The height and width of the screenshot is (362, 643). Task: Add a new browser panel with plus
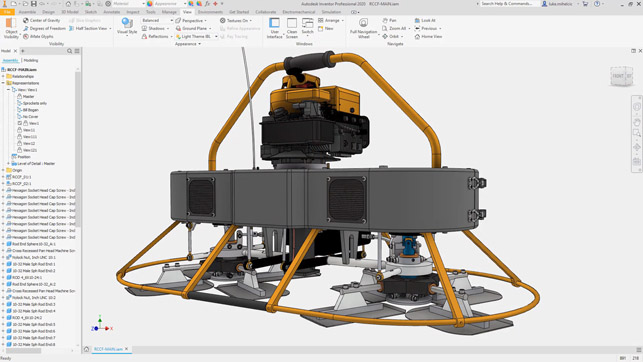23,51
